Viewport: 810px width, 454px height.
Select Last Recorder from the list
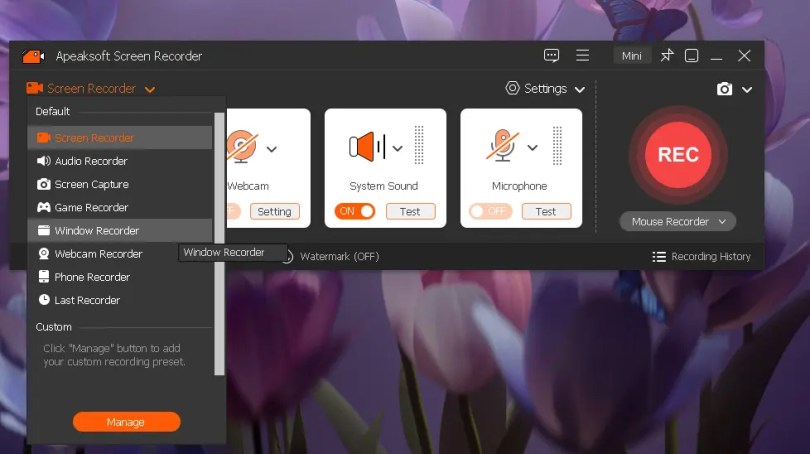pos(120,300)
